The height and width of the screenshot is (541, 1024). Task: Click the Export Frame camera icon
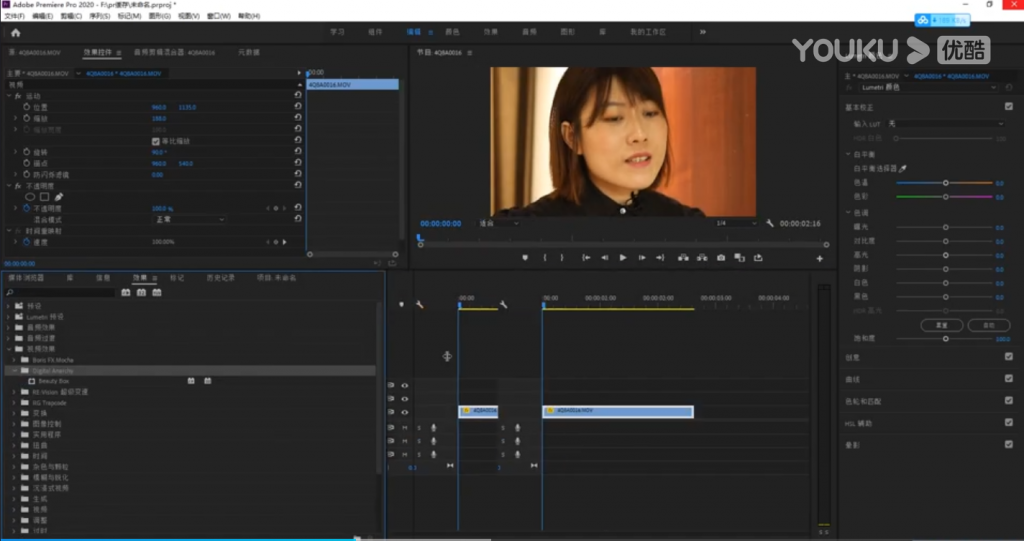tap(721, 258)
